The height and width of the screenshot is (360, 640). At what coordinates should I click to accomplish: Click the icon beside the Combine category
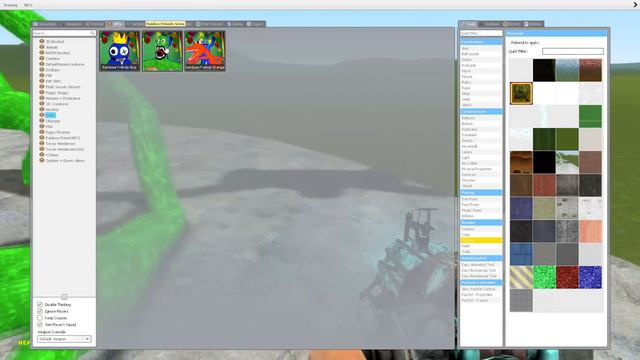[42, 58]
